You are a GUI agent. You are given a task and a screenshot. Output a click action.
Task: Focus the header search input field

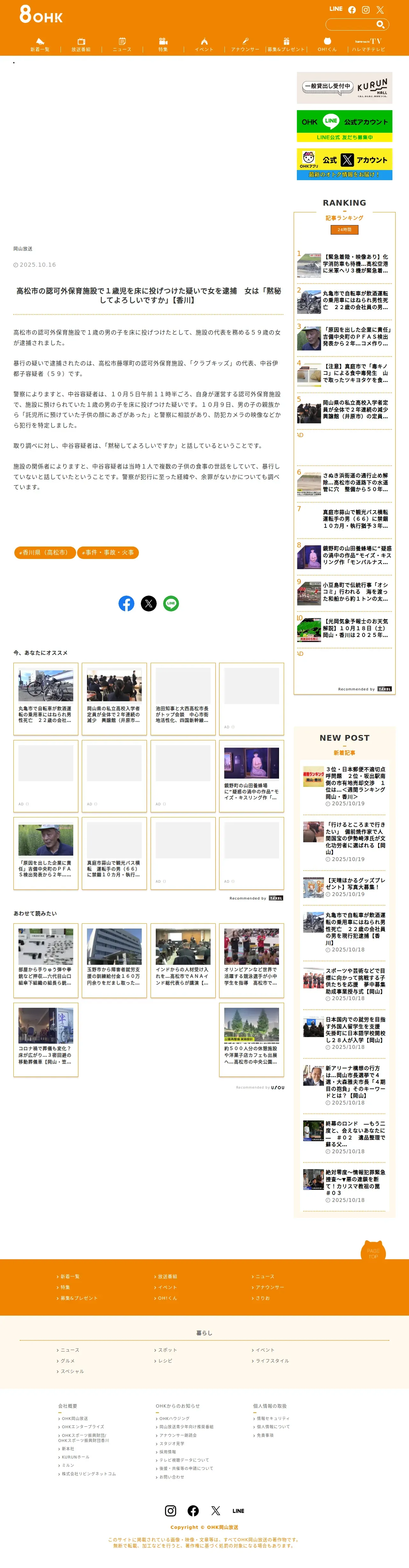pos(350,24)
